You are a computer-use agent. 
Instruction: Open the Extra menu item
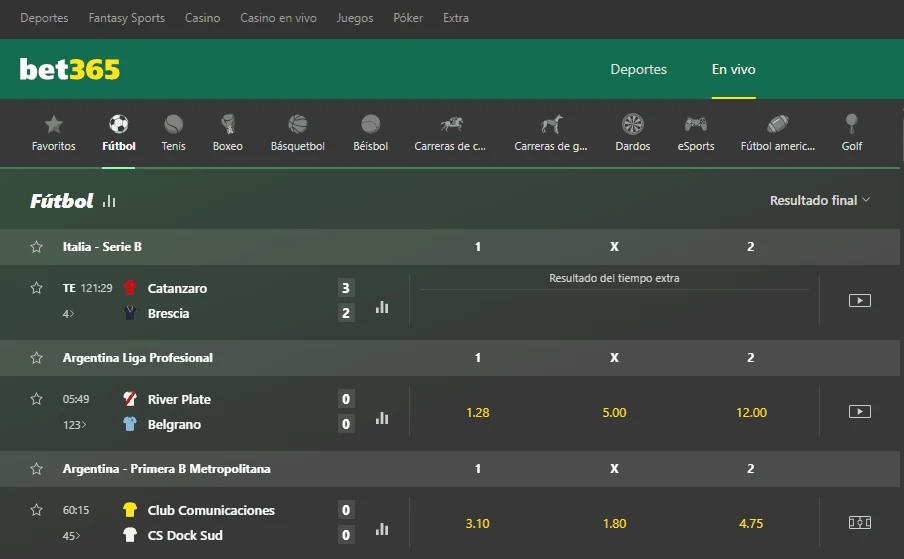[x=456, y=18]
